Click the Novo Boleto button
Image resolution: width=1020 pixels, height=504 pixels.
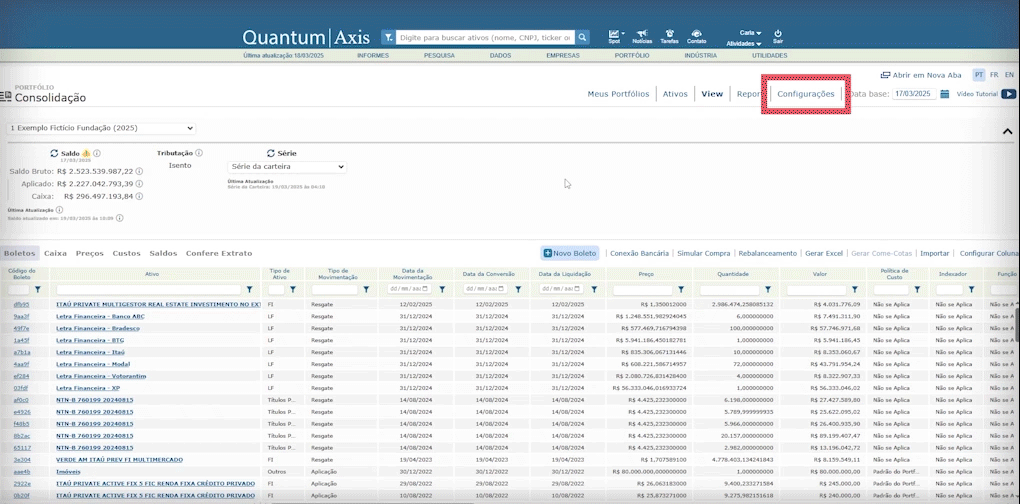569,254
